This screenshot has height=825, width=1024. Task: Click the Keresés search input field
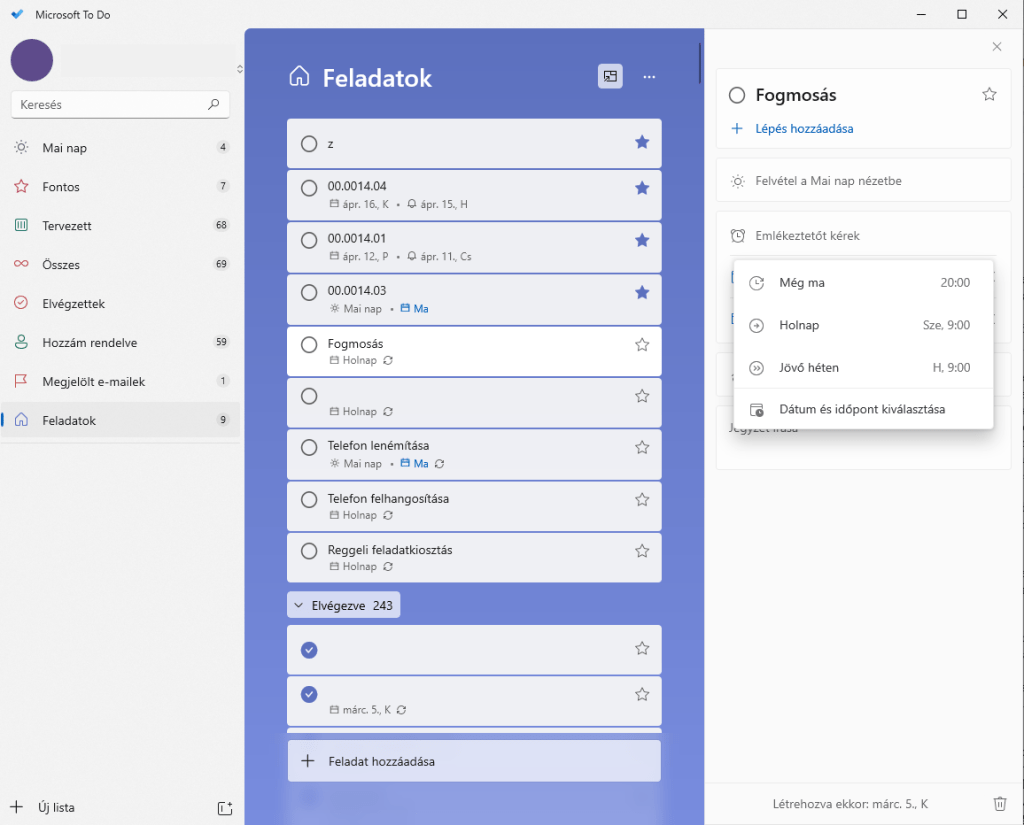coord(110,104)
